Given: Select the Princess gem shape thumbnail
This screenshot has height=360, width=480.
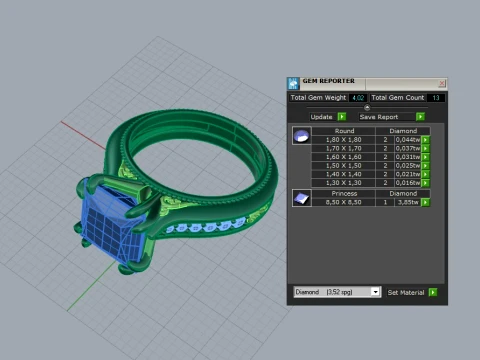Looking at the screenshot, I should click(302, 198).
